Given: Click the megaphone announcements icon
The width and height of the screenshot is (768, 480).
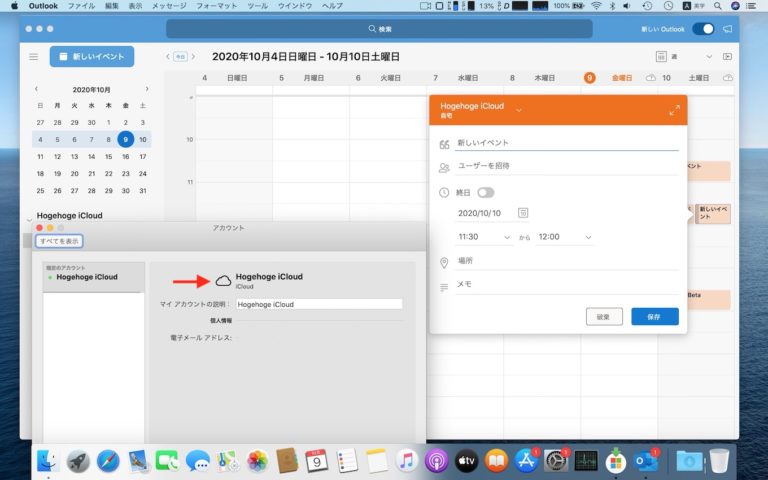Looking at the screenshot, I should tap(728, 29).
